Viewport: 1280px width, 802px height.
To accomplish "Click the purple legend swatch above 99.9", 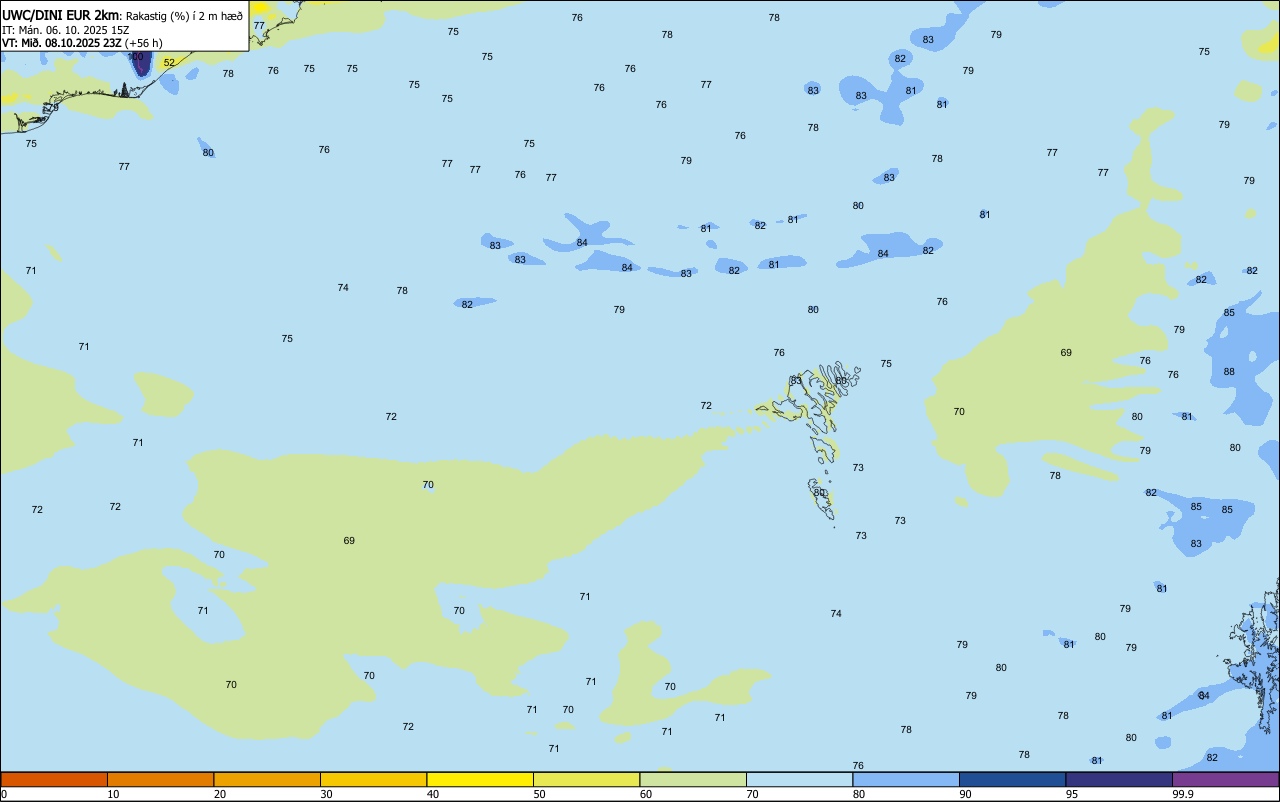I will [x=1225, y=779].
